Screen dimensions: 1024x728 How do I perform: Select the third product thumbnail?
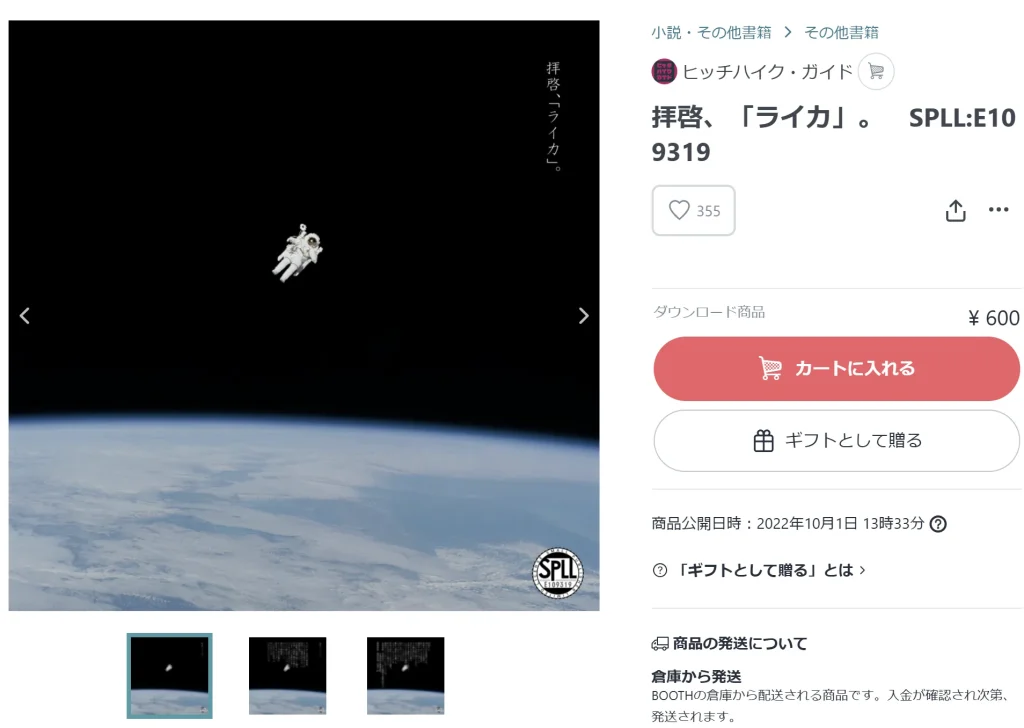click(x=406, y=676)
